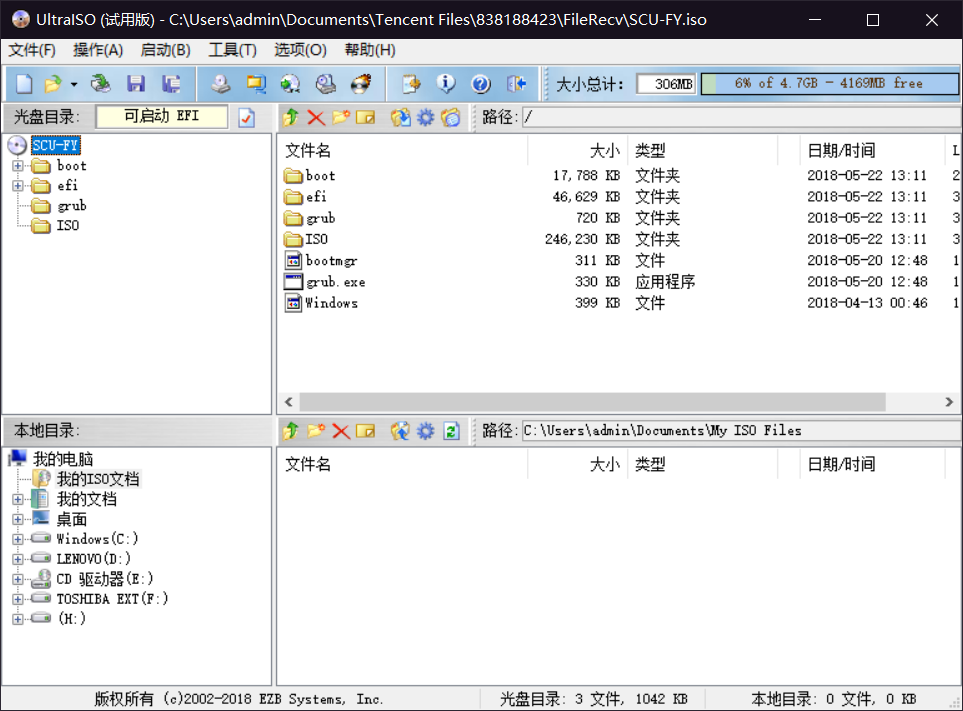The width and height of the screenshot is (963, 711).
Task: Open help question mark icon
Action: (x=481, y=84)
